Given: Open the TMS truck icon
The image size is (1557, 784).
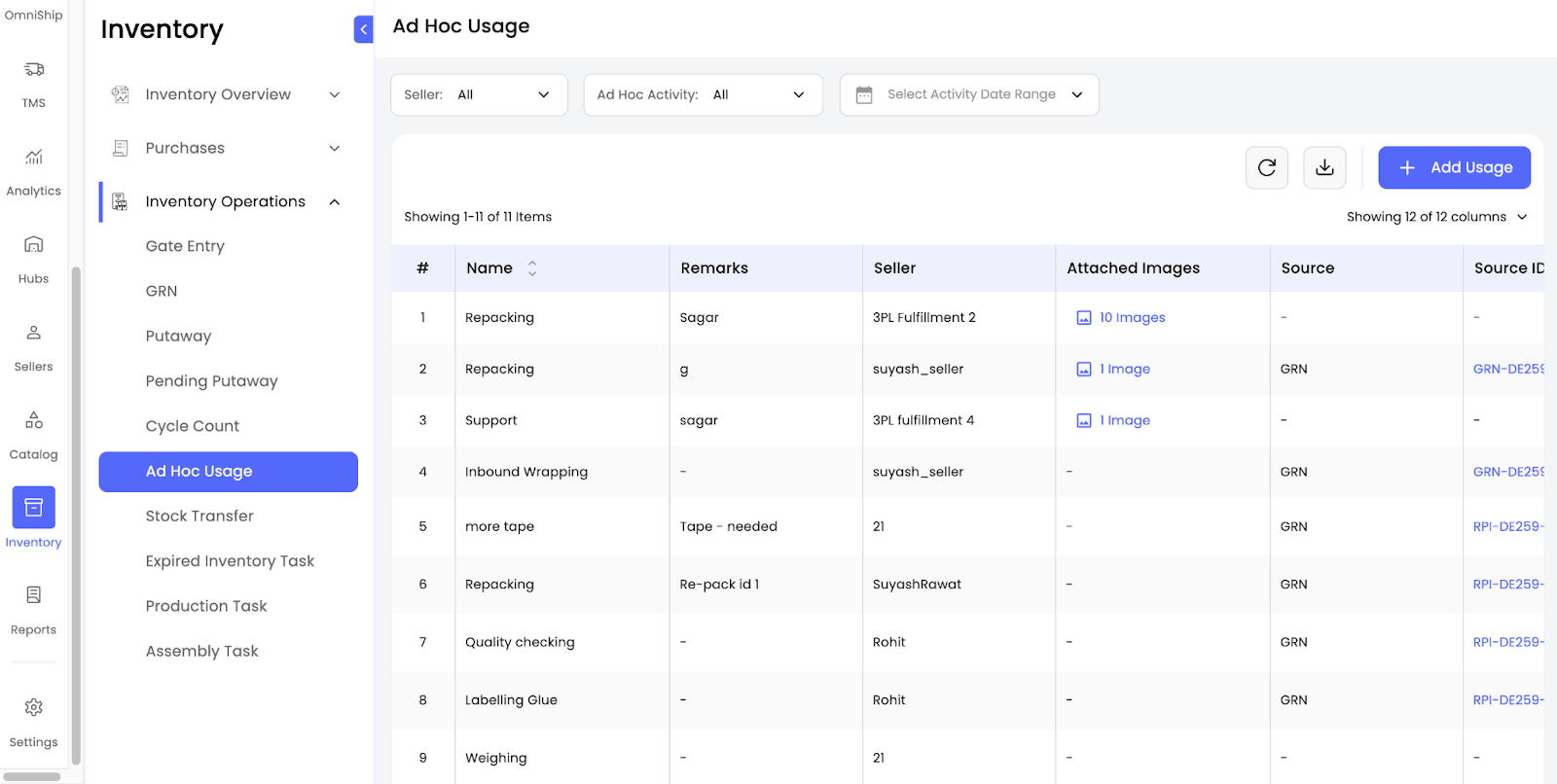Looking at the screenshot, I should tap(33, 70).
